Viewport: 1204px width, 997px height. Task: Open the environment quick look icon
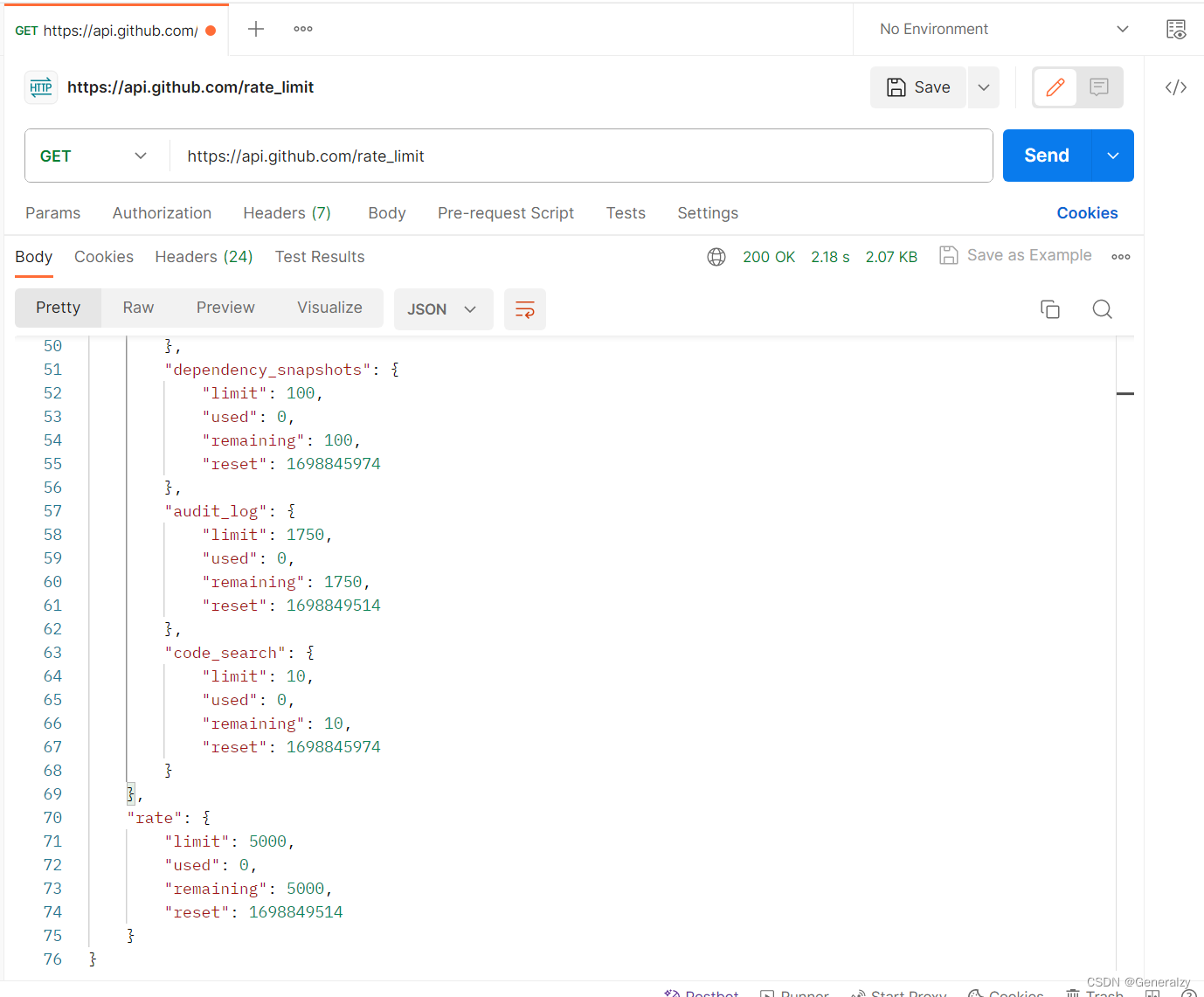[1176, 29]
